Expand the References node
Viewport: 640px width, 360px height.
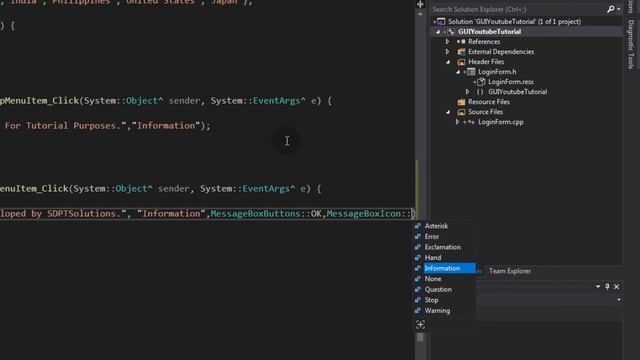[448, 42]
